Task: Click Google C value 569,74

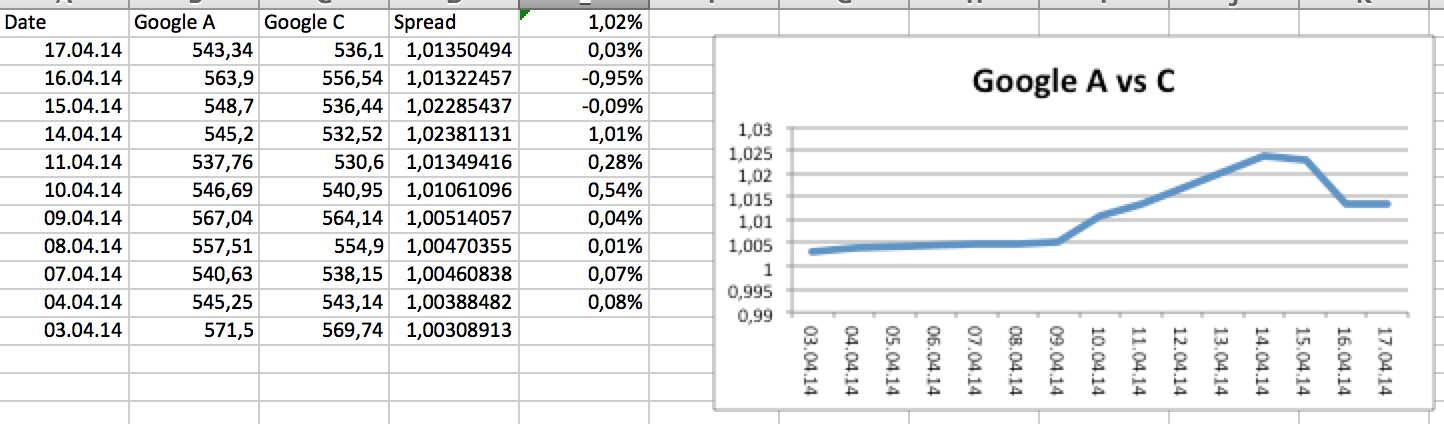Action: tap(324, 328)
